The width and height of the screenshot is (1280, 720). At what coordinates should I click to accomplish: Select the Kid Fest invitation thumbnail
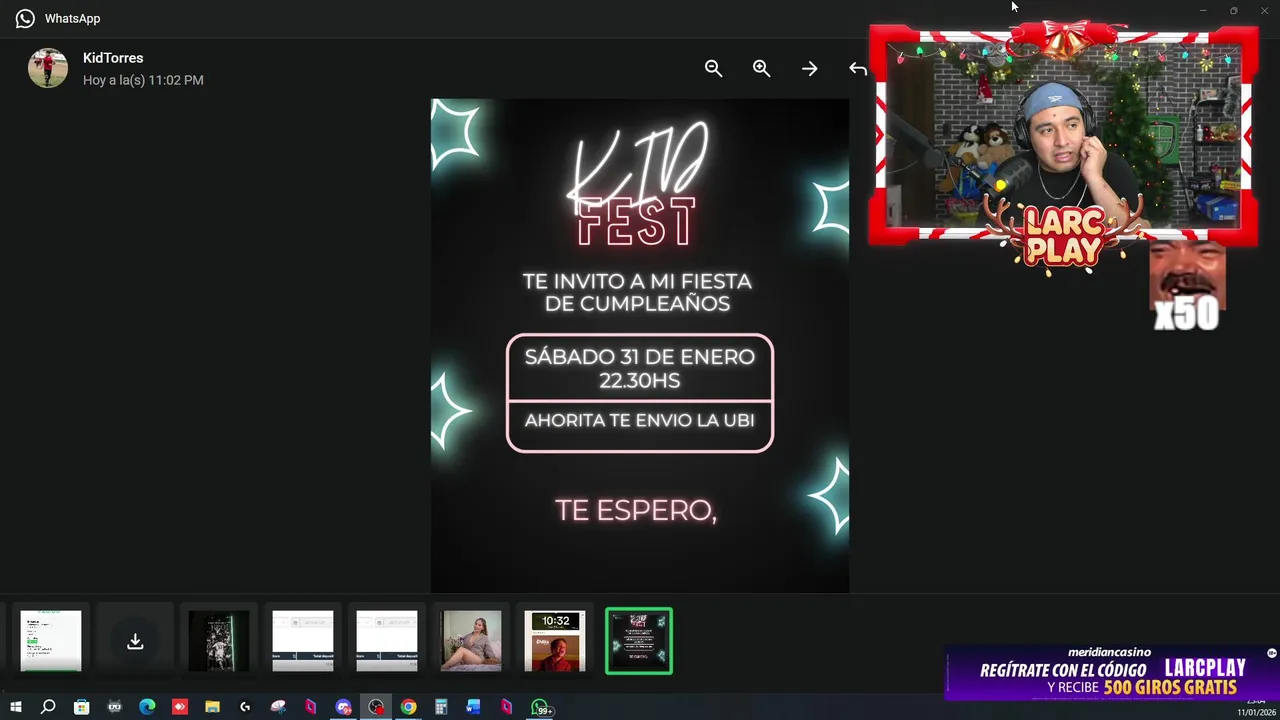[639, 641]
